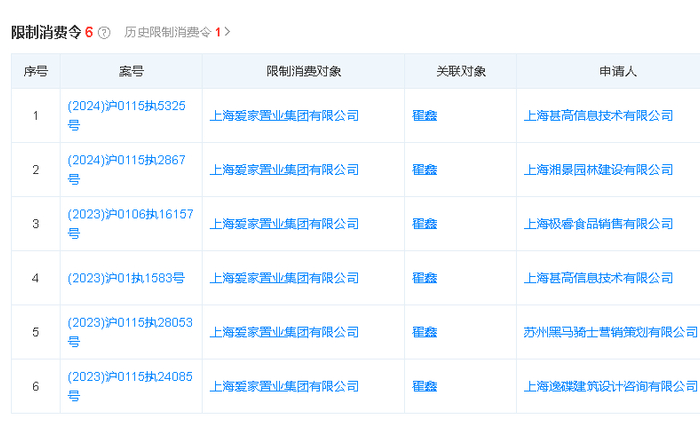This screenshot has width=700, height=427.
Task: Open related person 翟鑫 in row 3
Action: pyautogui.click(x=425, y=224)
